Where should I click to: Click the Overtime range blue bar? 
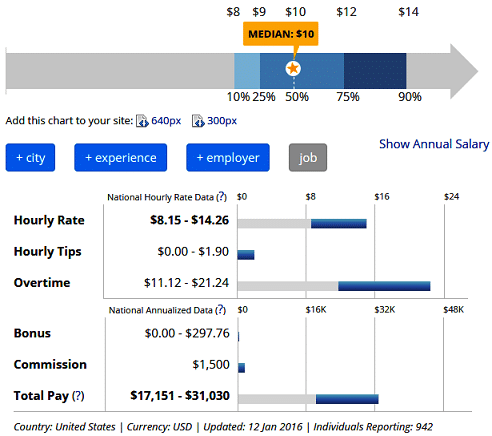[x=384, y=286]
